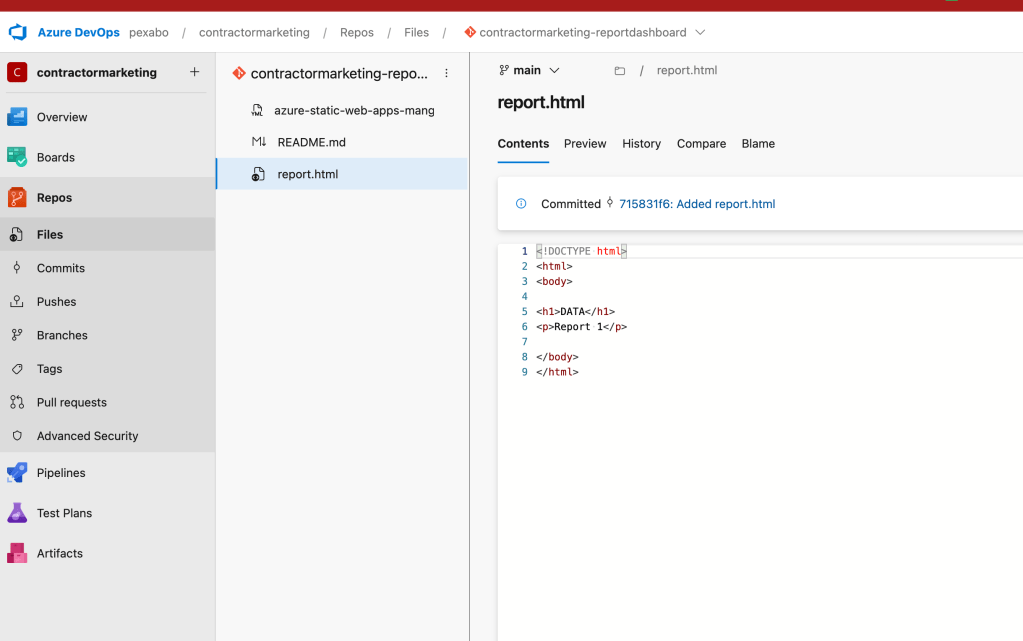Click the Azure DevOps logo icon
This screenshot has height=641, width=1023.
[18, 32]
